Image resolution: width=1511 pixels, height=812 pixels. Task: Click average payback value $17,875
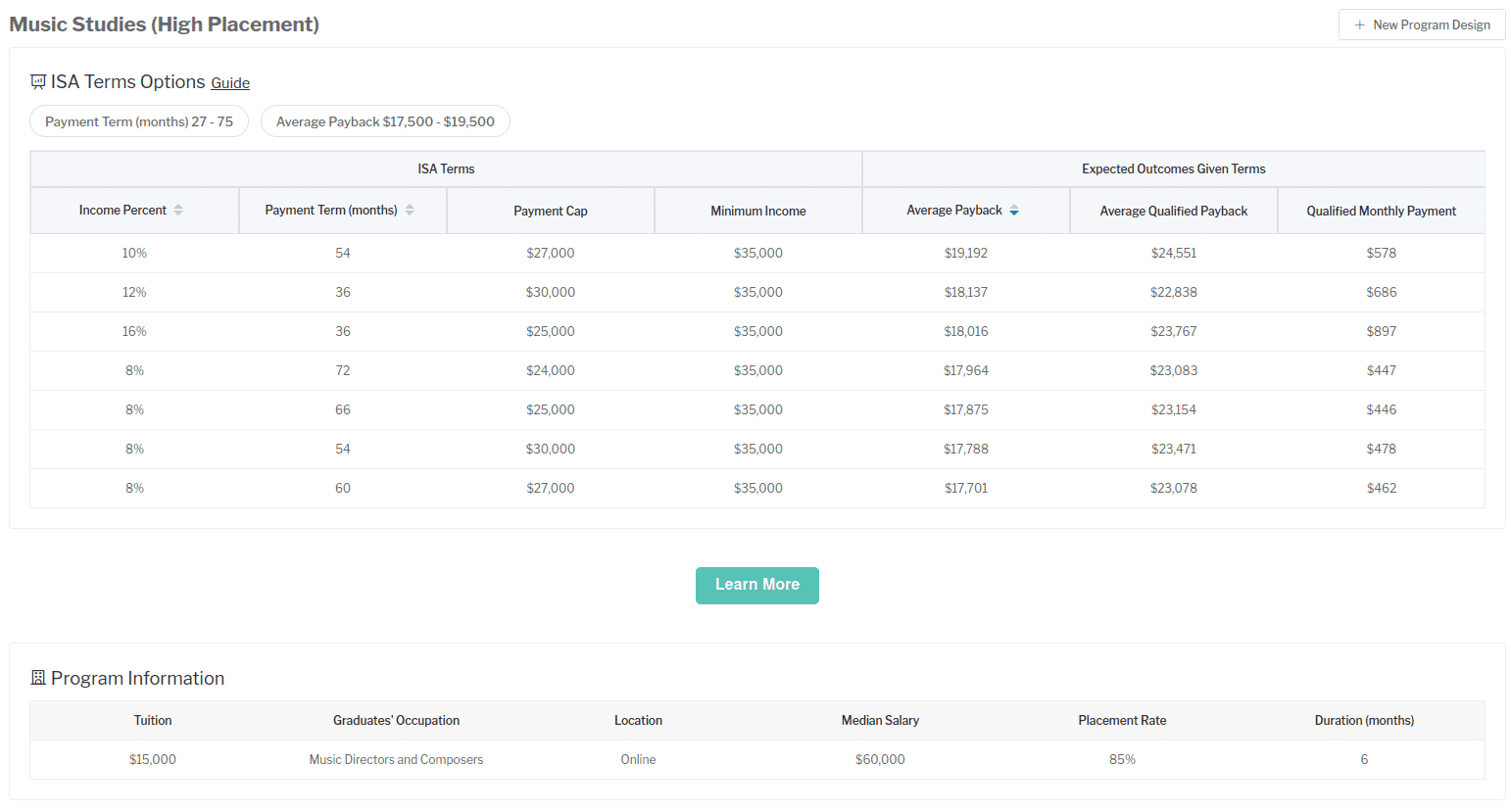[966, 409]
